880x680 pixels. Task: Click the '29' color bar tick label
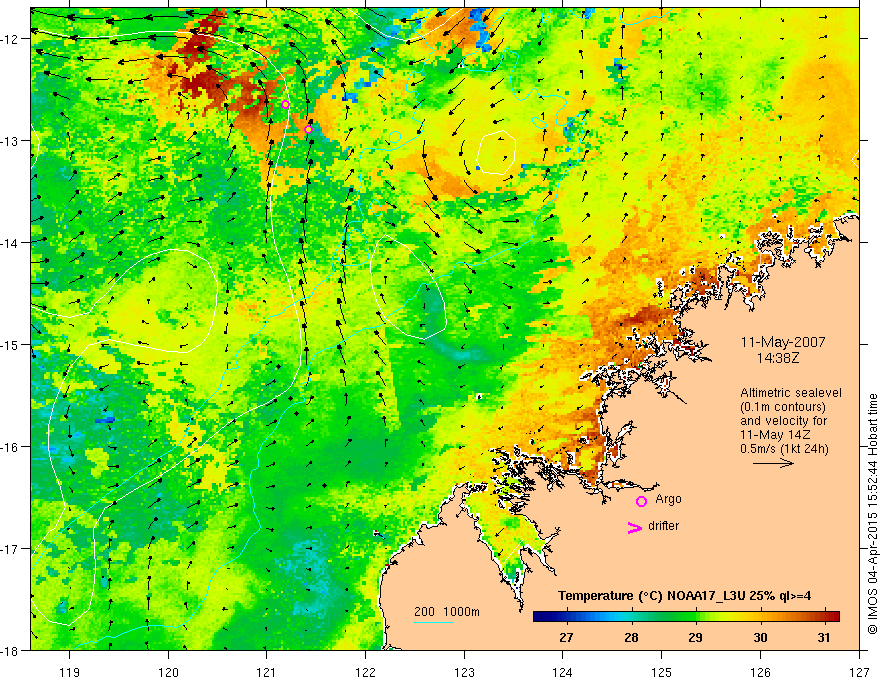pyautogui.click(x=695, y=637)
